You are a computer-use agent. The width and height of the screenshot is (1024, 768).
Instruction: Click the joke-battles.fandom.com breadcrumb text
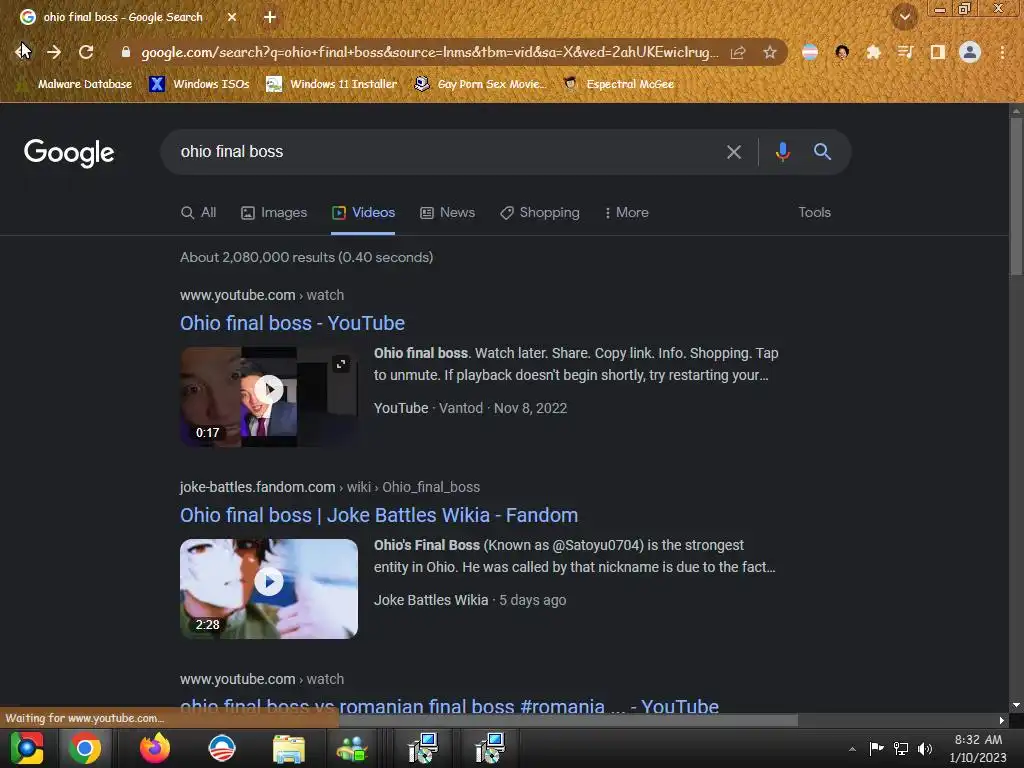tap(257, 487)
